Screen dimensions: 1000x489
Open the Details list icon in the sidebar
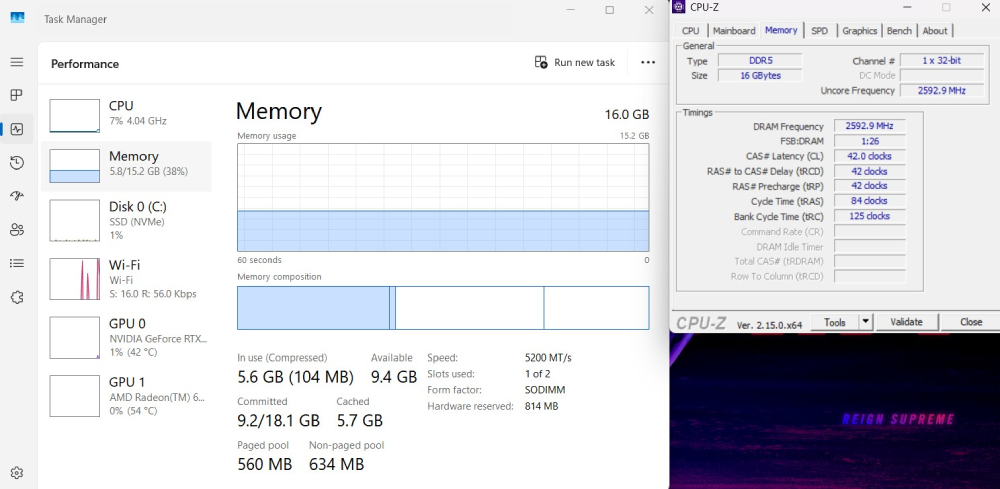(16, 263)
